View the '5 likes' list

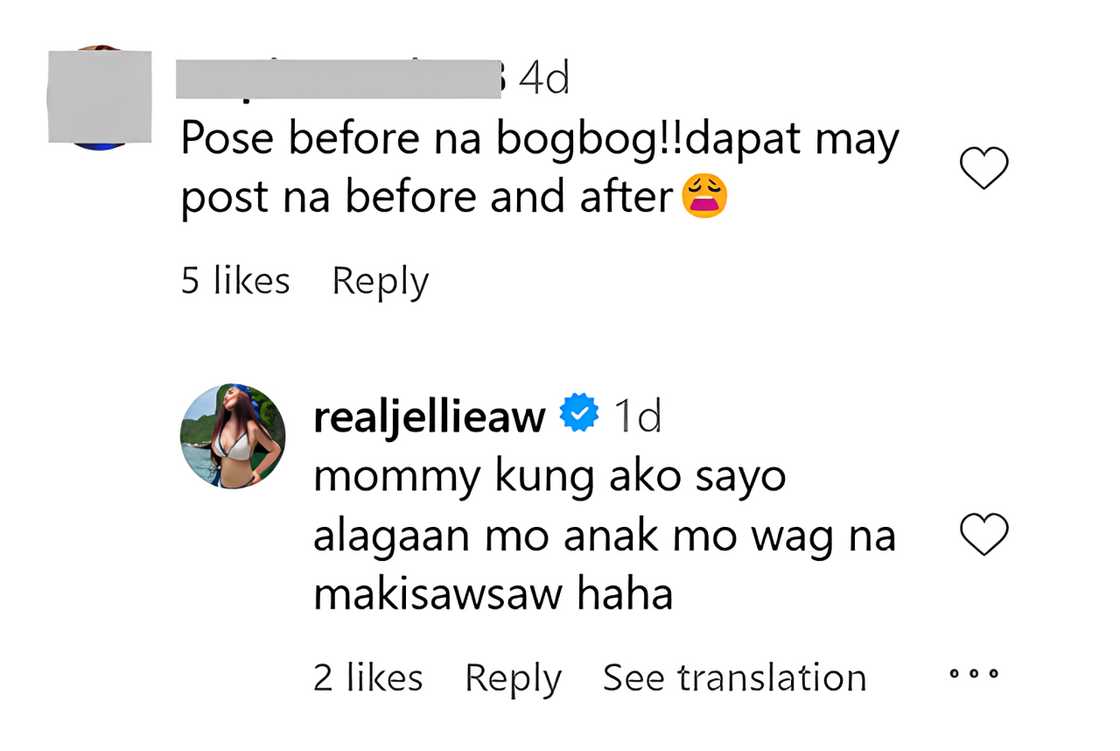pos(235,280)
